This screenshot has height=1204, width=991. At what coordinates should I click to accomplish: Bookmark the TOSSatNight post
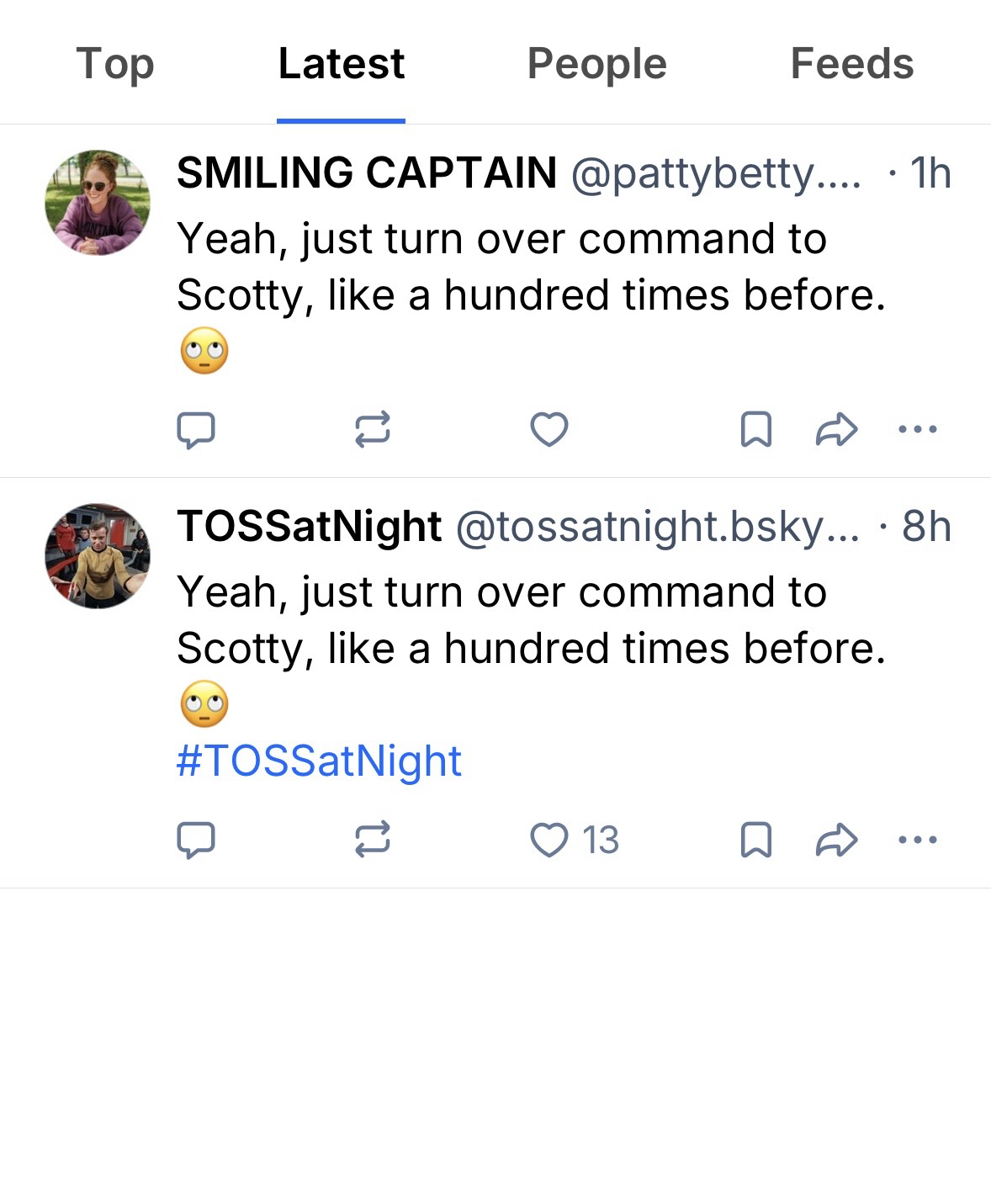click(755, 840)
